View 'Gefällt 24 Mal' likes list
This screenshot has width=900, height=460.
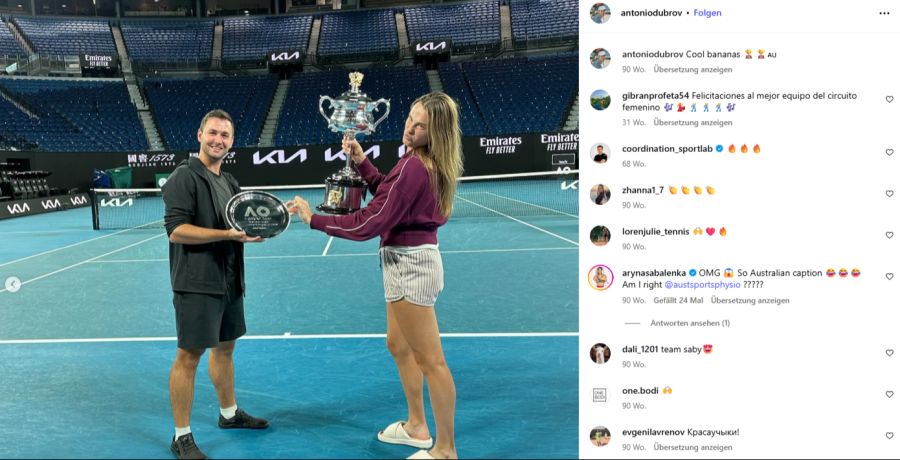click(x=678, y=300)
